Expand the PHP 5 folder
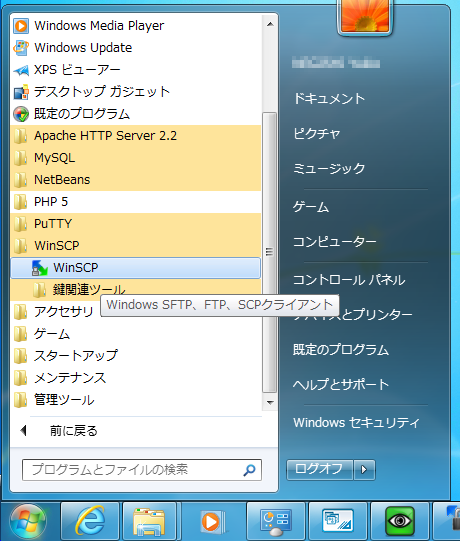 pos(136,202)
